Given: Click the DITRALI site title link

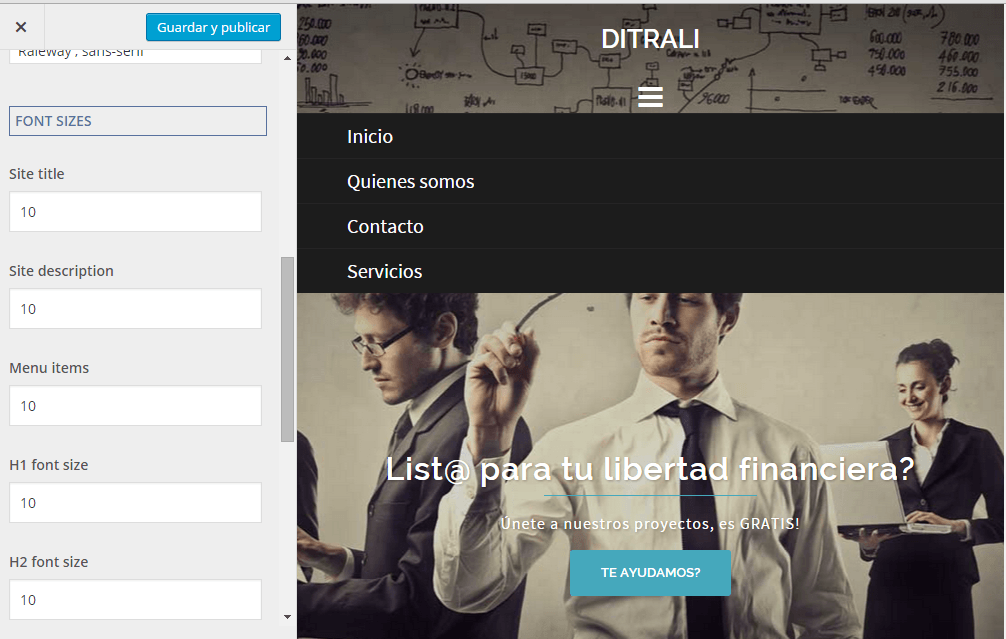Looking at the screenshot, I should (650, 39).
